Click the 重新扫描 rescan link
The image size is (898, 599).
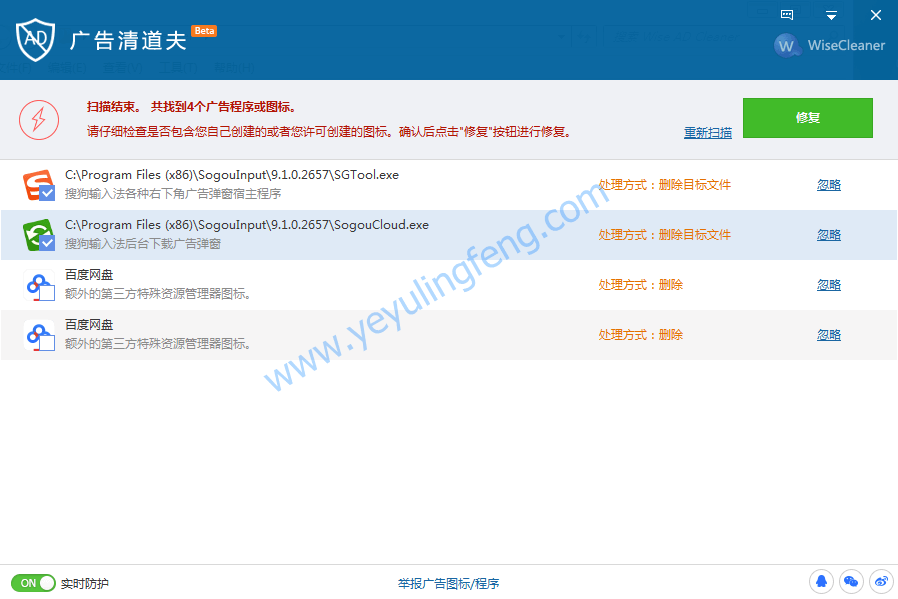pos(707,133)
